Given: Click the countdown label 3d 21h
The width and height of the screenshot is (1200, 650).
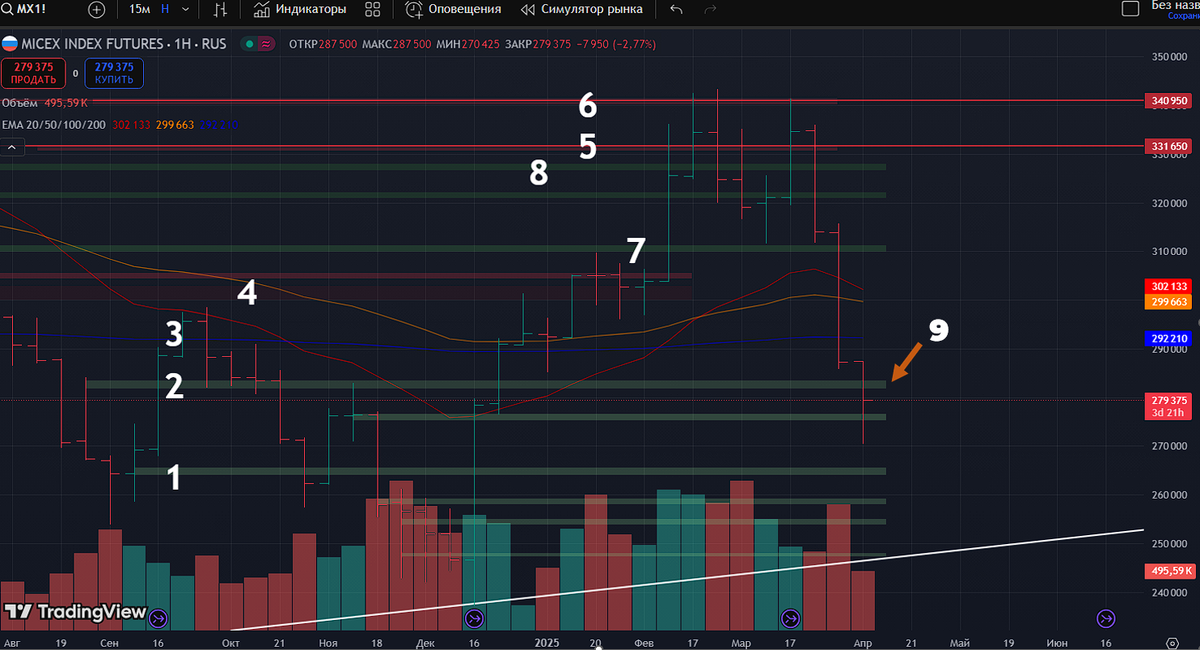Looking at the screenshot, I should (x=1168, y=413).
